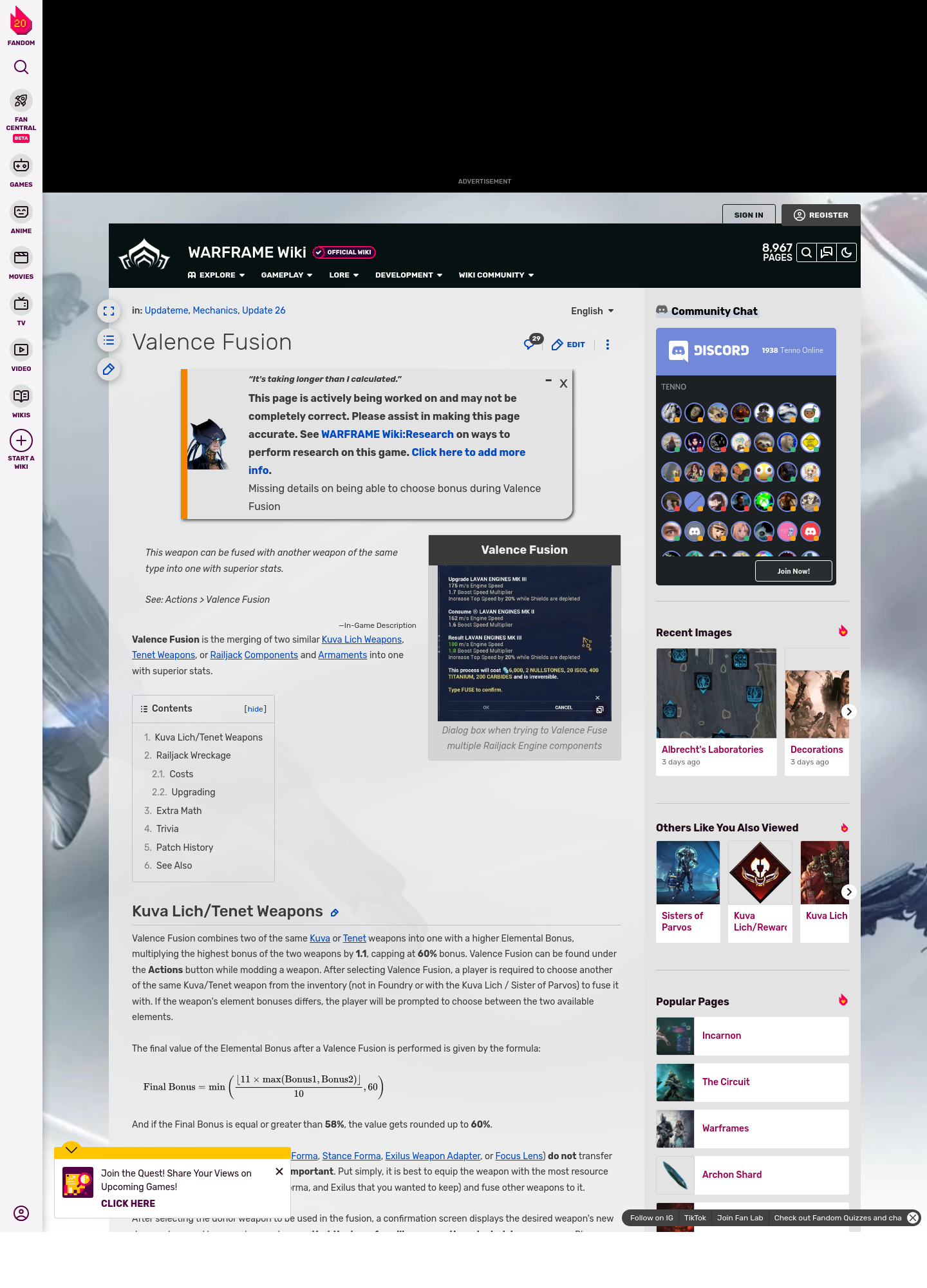Click Follow on IG in bottom bar

pos(651,1218)
